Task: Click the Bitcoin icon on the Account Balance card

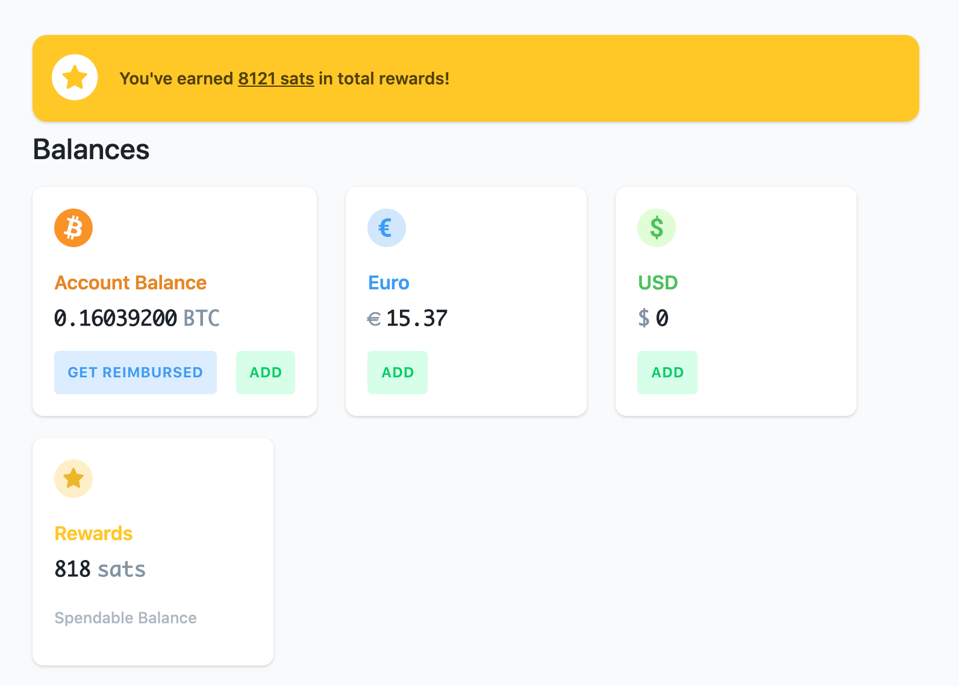Action: 73,227
